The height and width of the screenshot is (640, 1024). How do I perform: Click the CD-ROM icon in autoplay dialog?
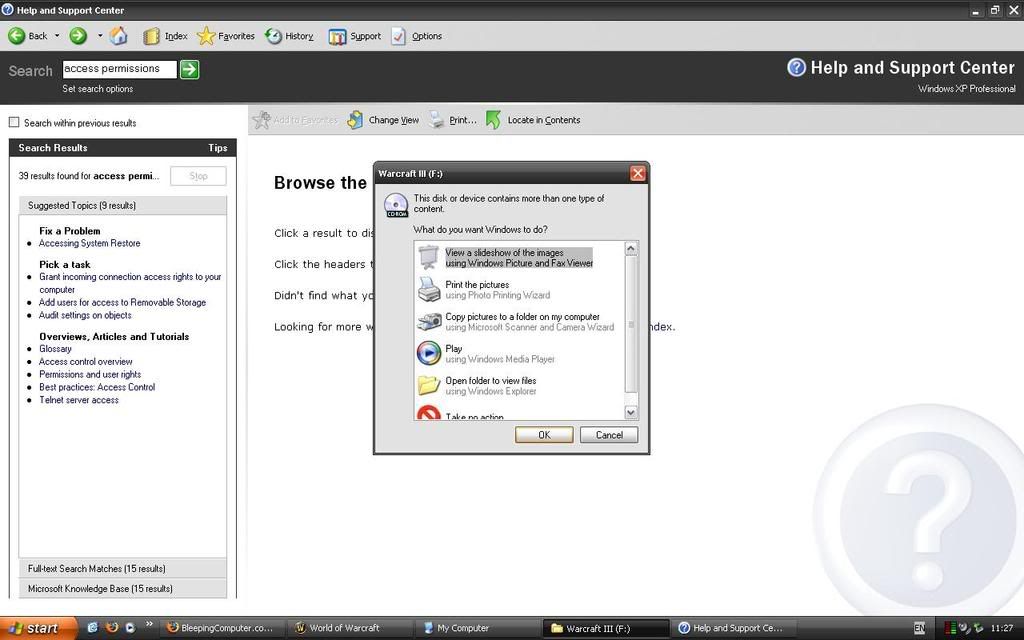(x=396, y=205)
